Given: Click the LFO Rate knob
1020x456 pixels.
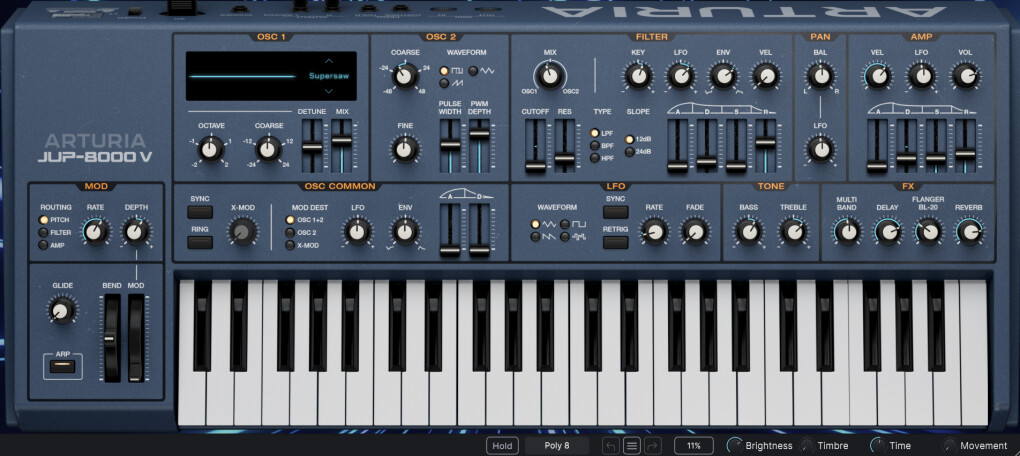Looking at the screenshot, I should coord(654,232).
